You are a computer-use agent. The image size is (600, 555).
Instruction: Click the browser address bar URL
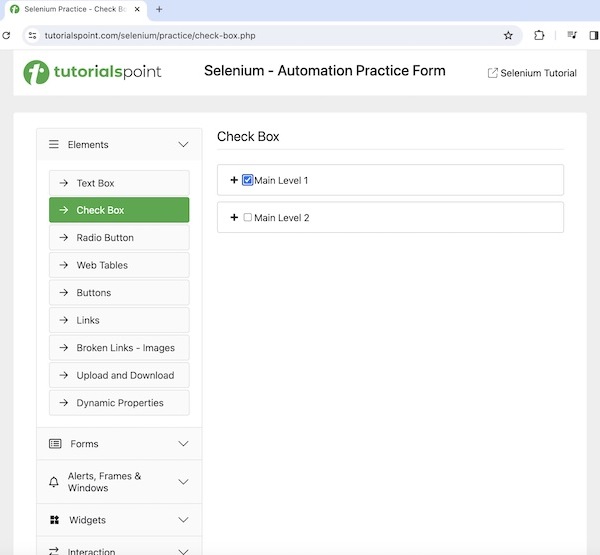point(150,35)
